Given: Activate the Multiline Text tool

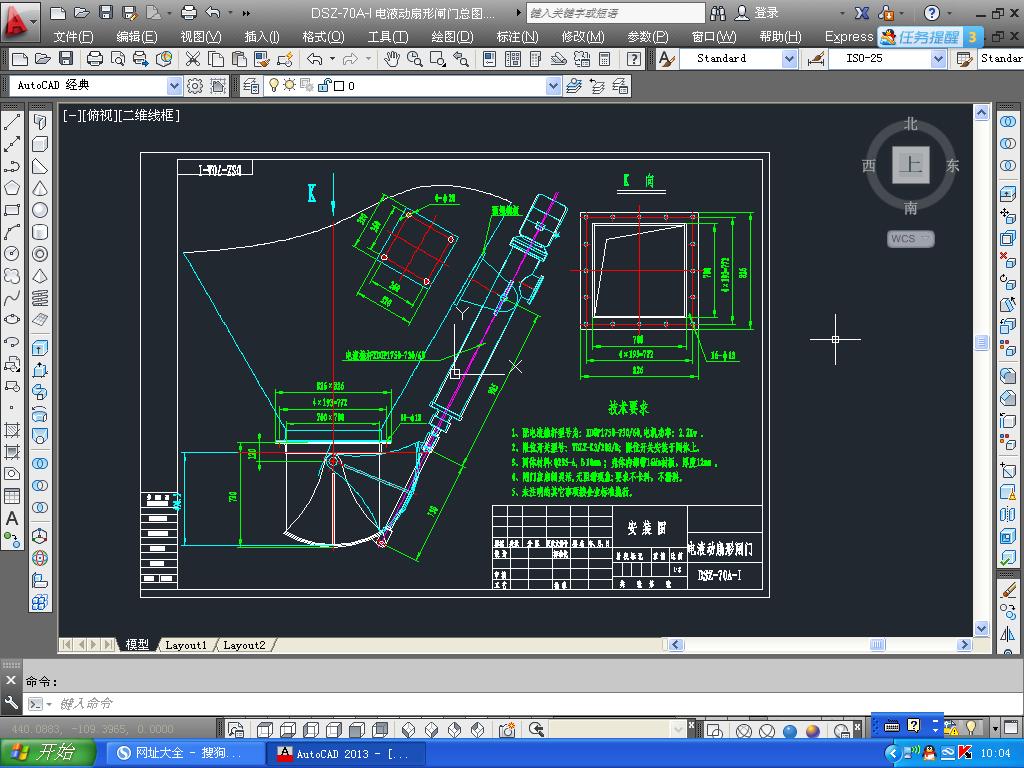Looking at the screenshot, I should pyautogui.click(x=12, y=518).
